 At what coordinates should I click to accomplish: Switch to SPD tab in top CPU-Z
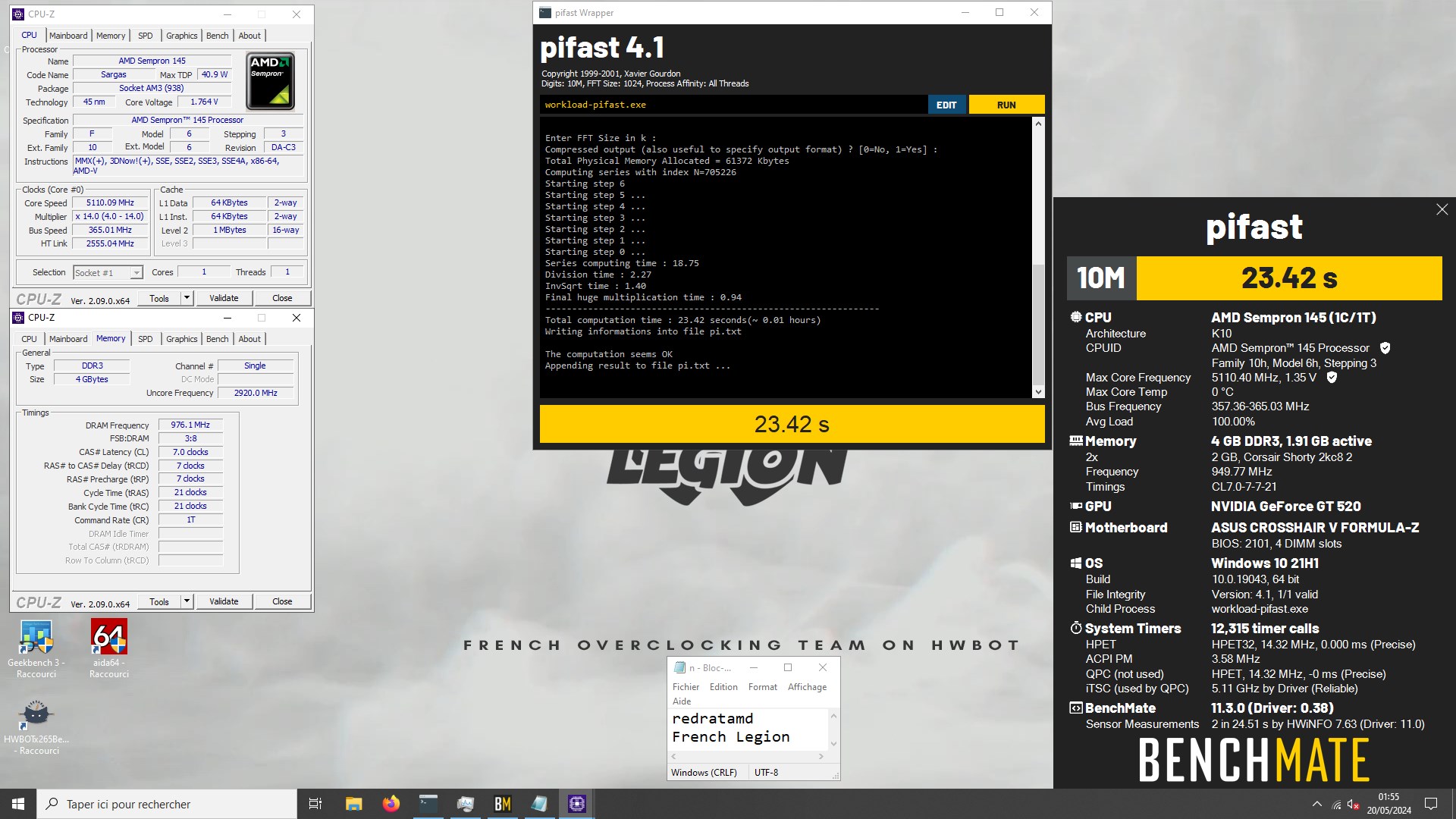[x=145, y=36]
